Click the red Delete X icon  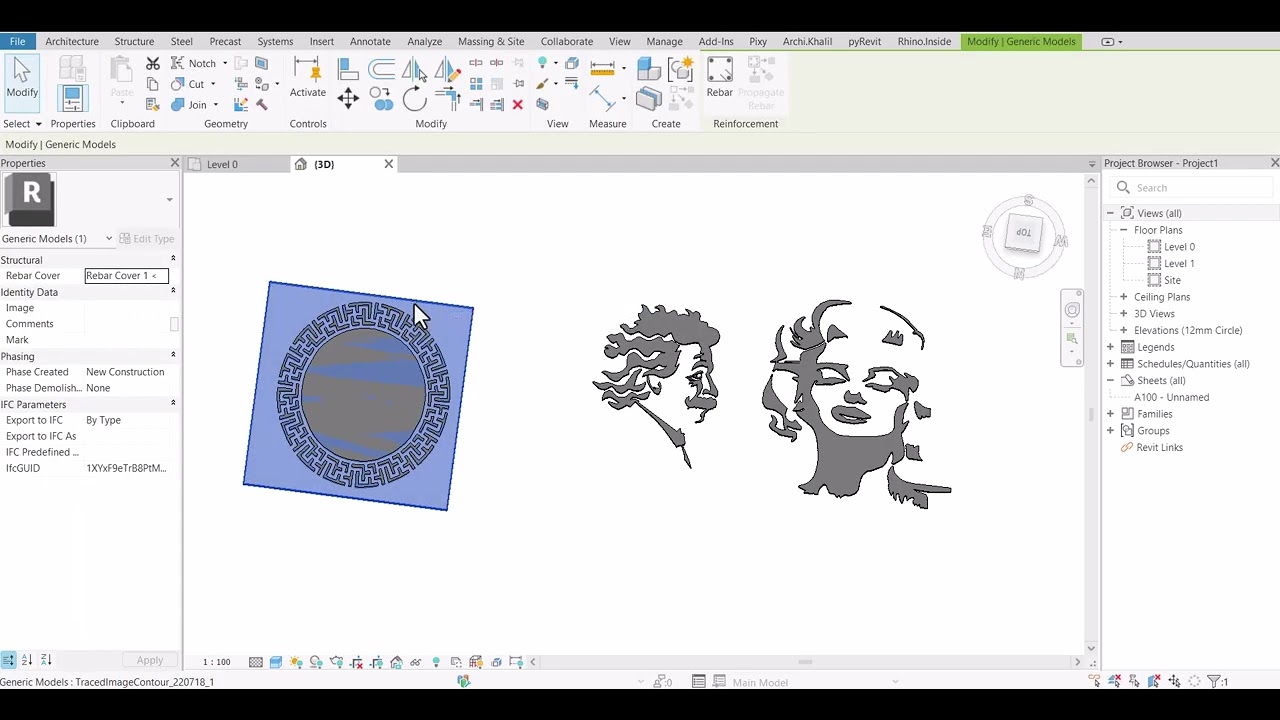point(517,104)
